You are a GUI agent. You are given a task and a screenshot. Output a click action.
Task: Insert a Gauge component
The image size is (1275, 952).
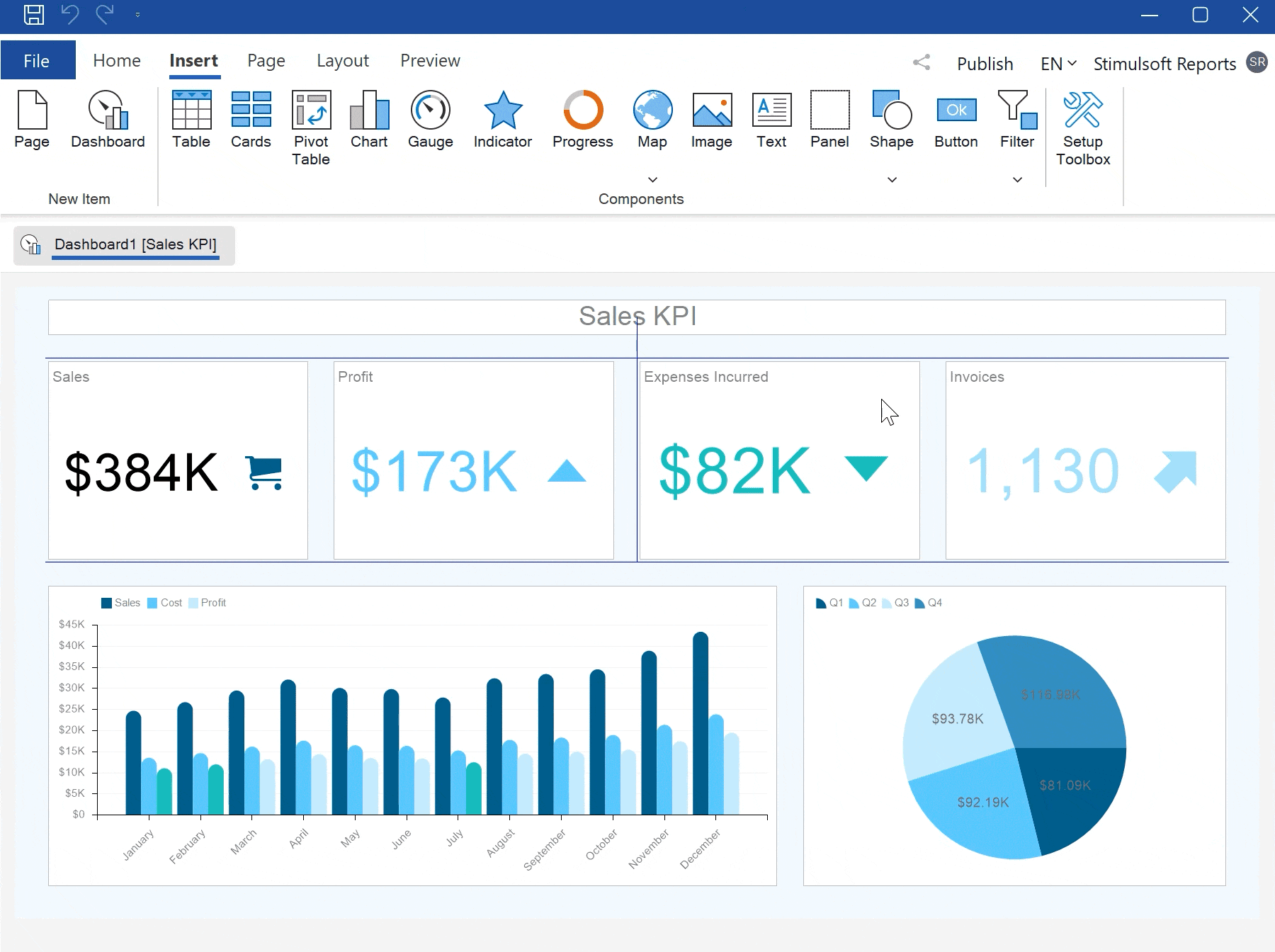point(430,120)
